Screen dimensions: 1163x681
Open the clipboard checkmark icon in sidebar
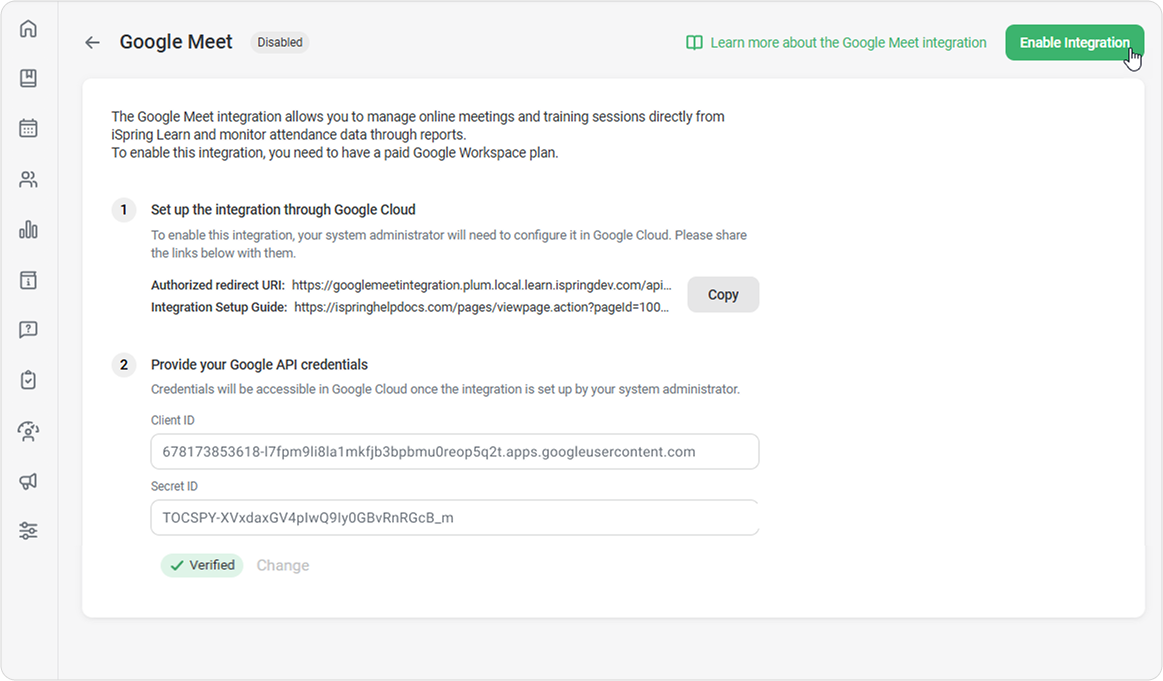[28, 380]
